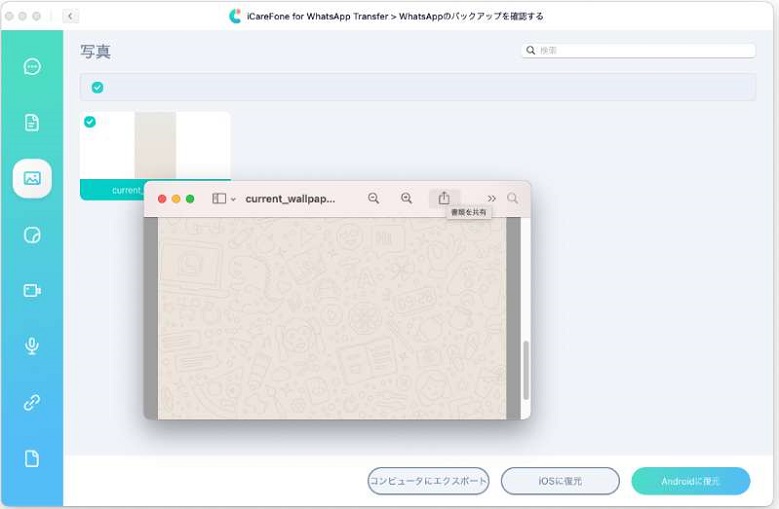Select the current_wallpaper photo thumbnail
Image resolution: width=779 pixels, height=509 pixels.
[155, 145]
